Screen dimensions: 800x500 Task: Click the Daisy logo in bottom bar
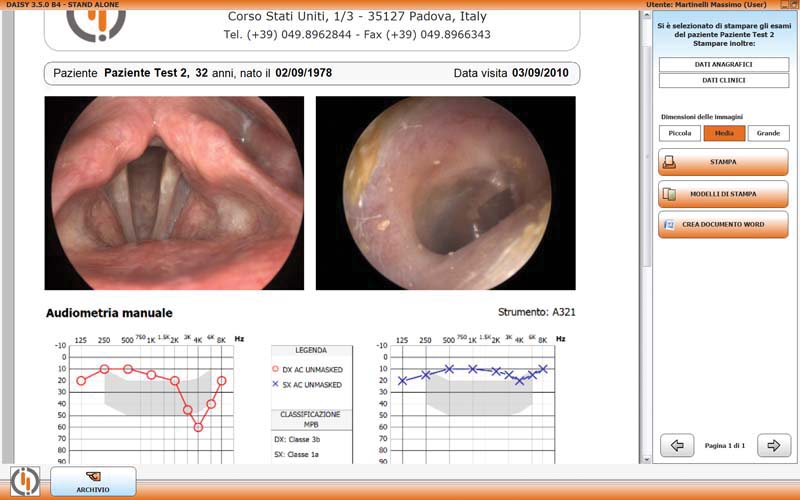[25, 480]
